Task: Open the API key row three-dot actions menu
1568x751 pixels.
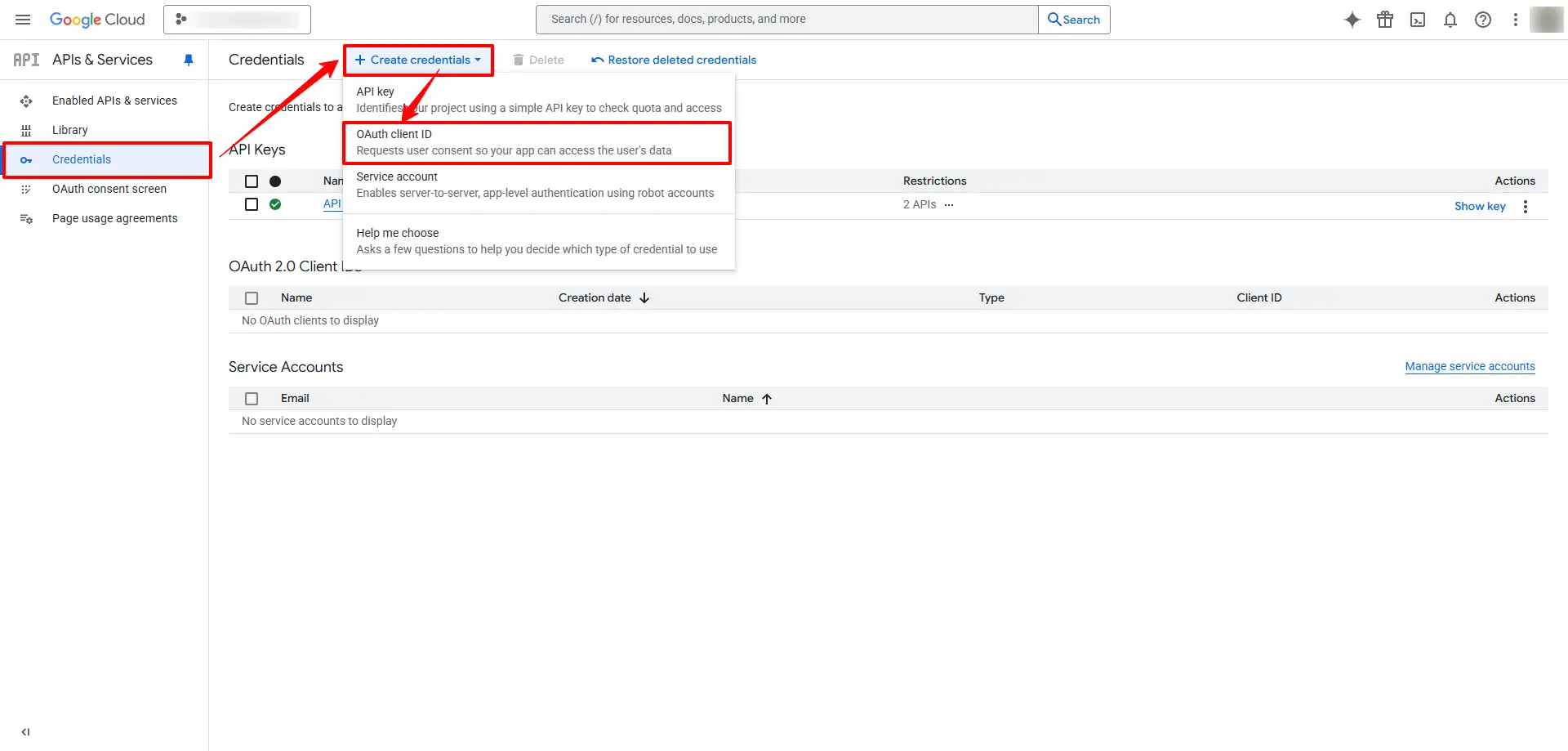Action: click(x=1526, y=207)
